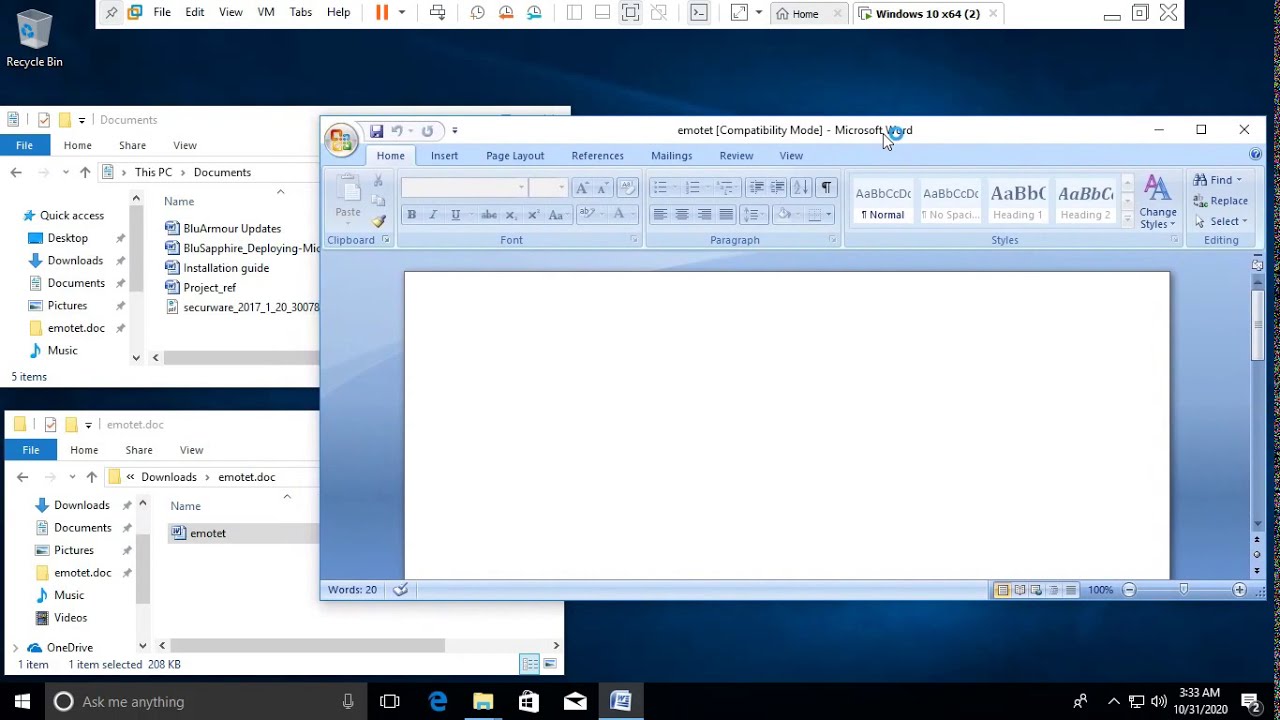Click the proofing check icon in status bar

click(400, 590)
